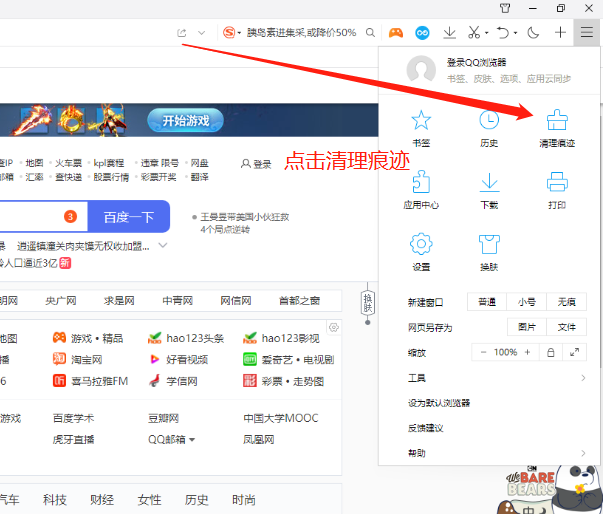Click the plus add-tool icon in toolbar

click(x=560, y=32)
